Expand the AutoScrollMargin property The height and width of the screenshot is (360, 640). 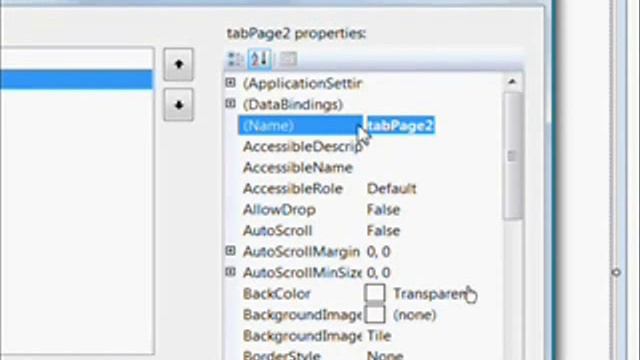[x=231, y=251]
